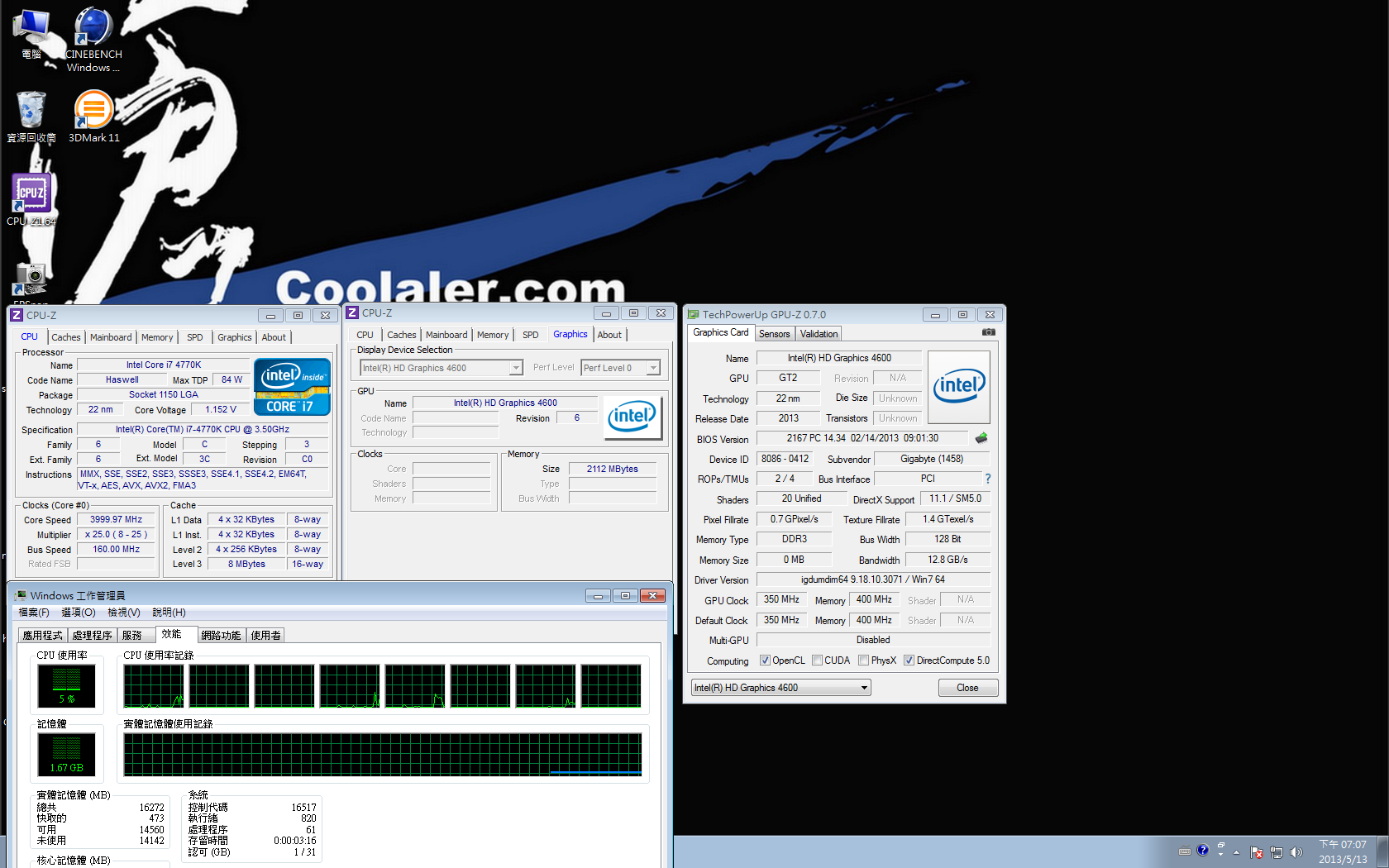This screenshot has width=1389, height=868.
Task: Switch to the Validation tab in GPU-Z
Action: (x=819, y=334)
